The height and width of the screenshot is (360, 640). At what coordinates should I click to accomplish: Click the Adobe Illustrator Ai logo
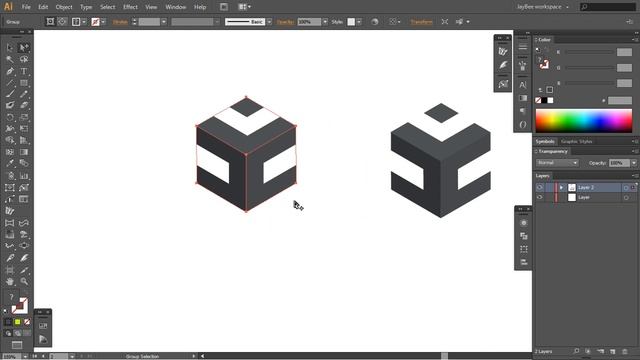click(8, 7)
